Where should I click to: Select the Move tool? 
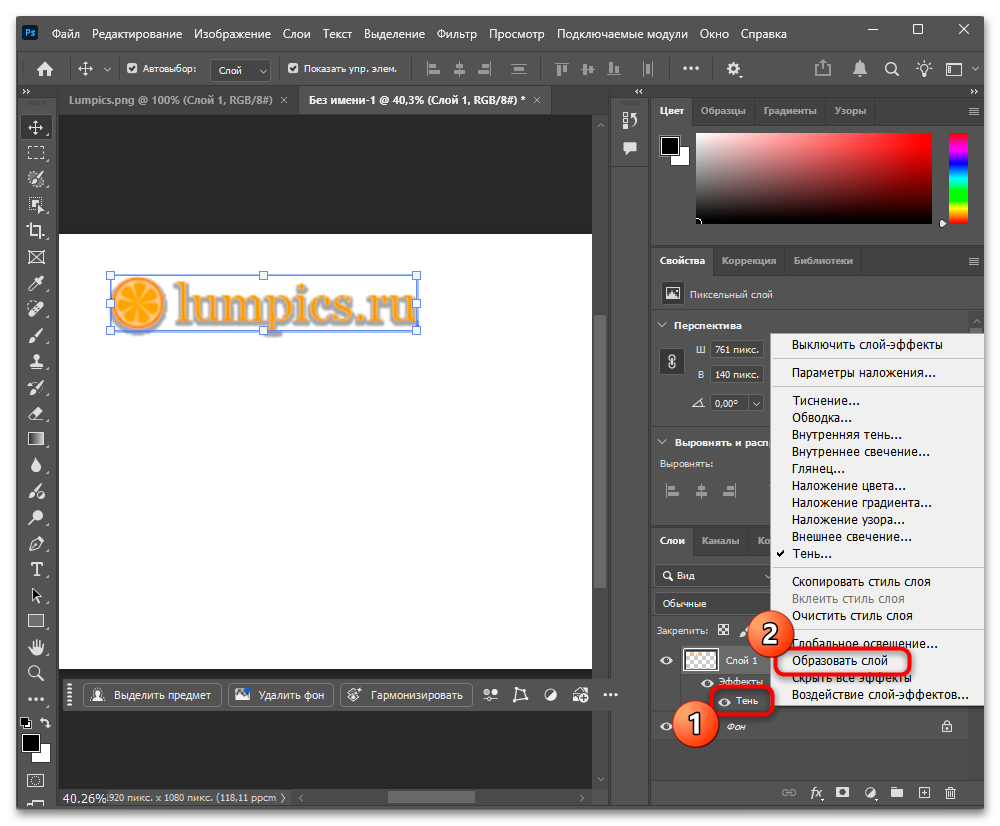36,127
